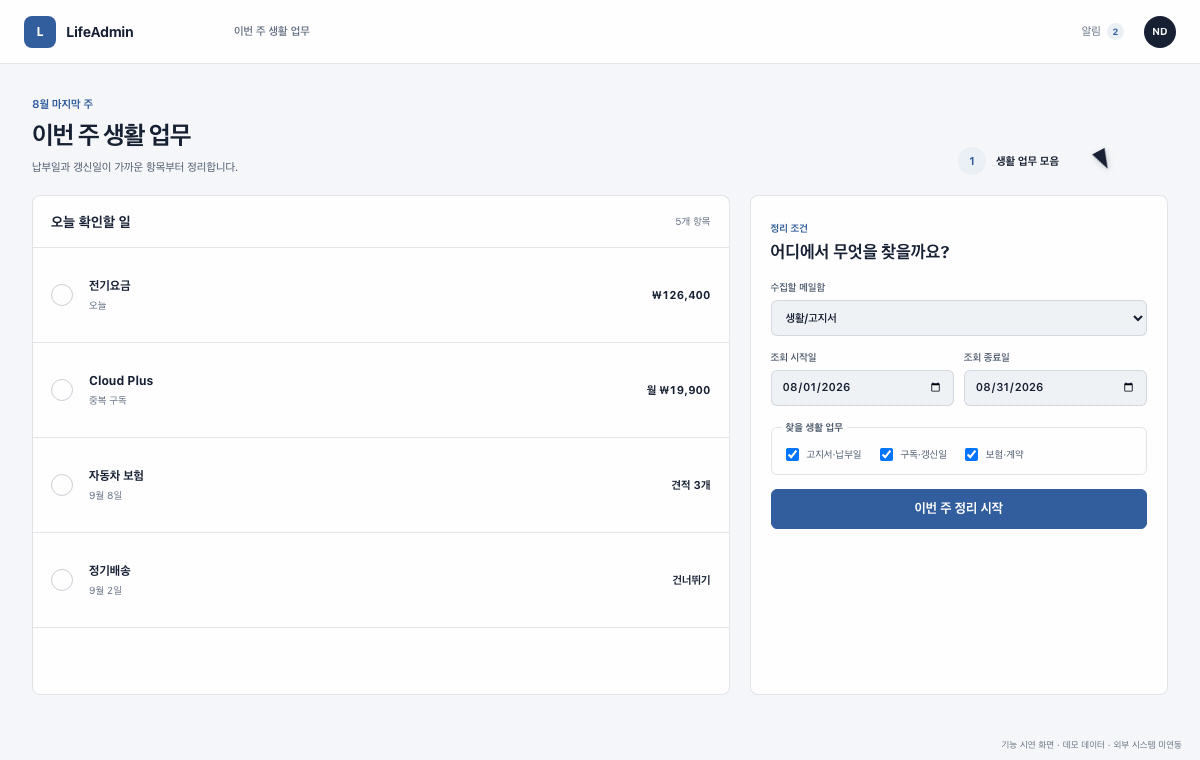Mark 자동차 보험 task as done

[62, 485]
